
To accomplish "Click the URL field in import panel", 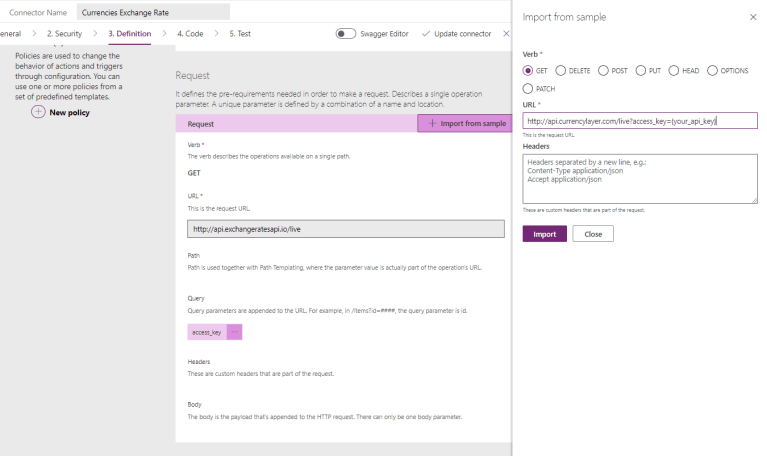I will (x=640, y=121).
